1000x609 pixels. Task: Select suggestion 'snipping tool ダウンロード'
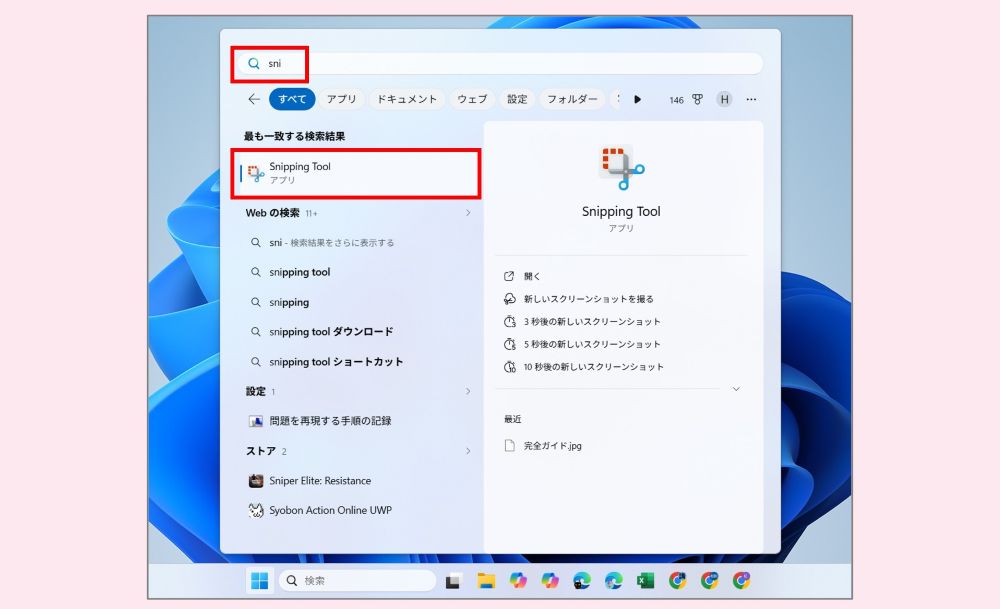click(331, 332)
